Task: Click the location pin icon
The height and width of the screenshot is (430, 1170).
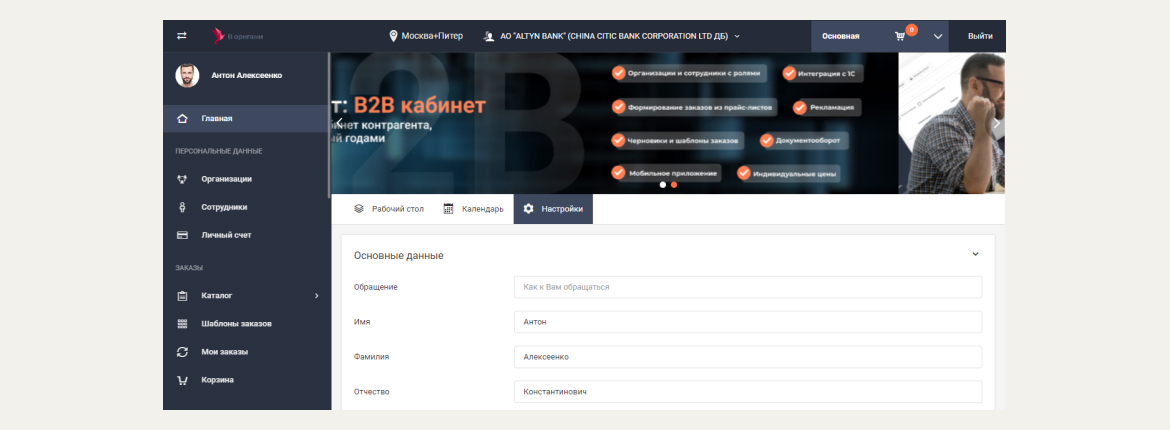Action: pos(393,36)
